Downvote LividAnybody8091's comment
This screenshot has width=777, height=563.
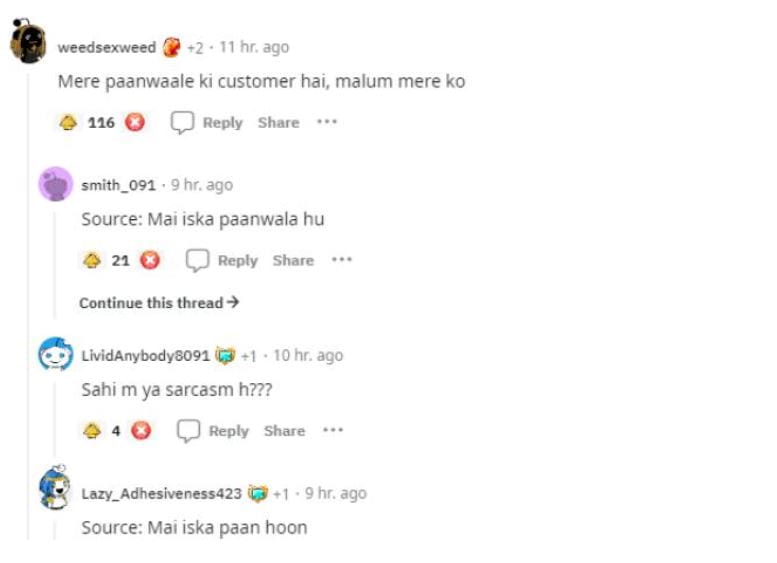pyautogui.click(x=141, y=430)
